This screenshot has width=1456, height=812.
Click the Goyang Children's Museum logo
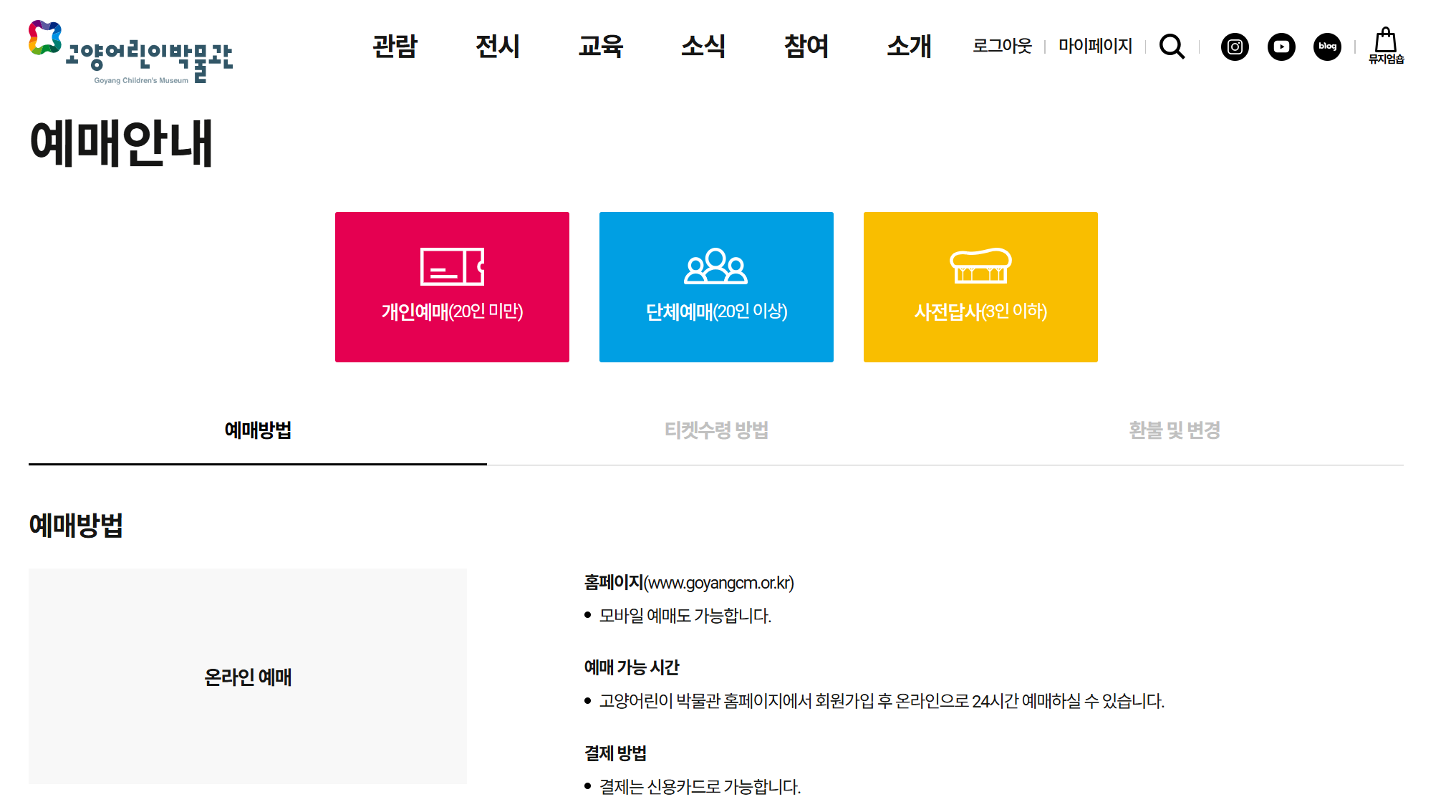(130, 52)
